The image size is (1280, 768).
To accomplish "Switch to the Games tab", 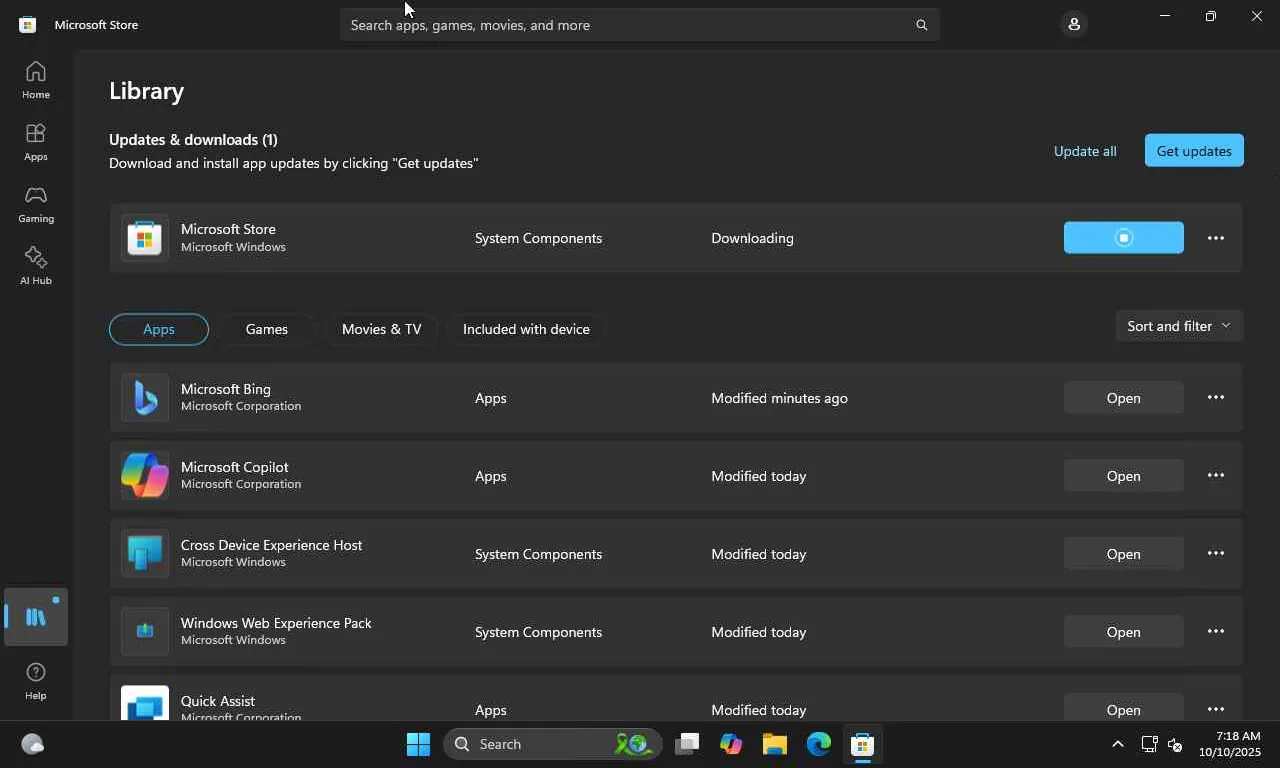I will pyautogui.click(x=267, y=329).
